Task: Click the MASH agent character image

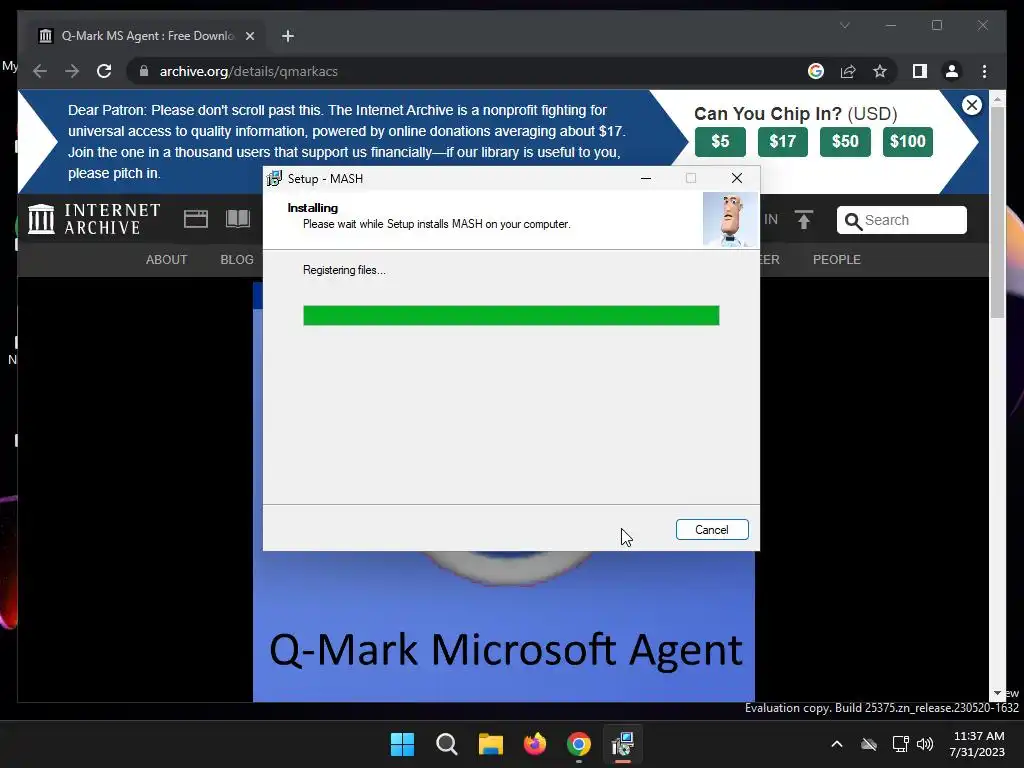Action: [730, 219]
